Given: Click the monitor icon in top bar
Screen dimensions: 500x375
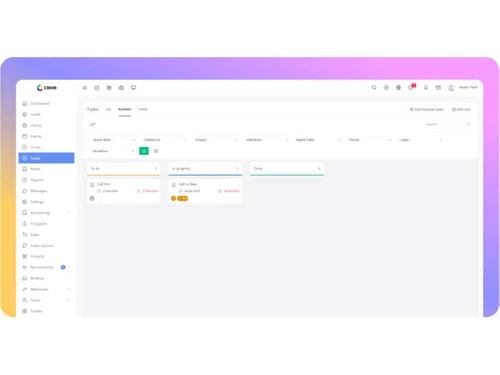Looking at the screenshot, I should click(x=133, y=88).
